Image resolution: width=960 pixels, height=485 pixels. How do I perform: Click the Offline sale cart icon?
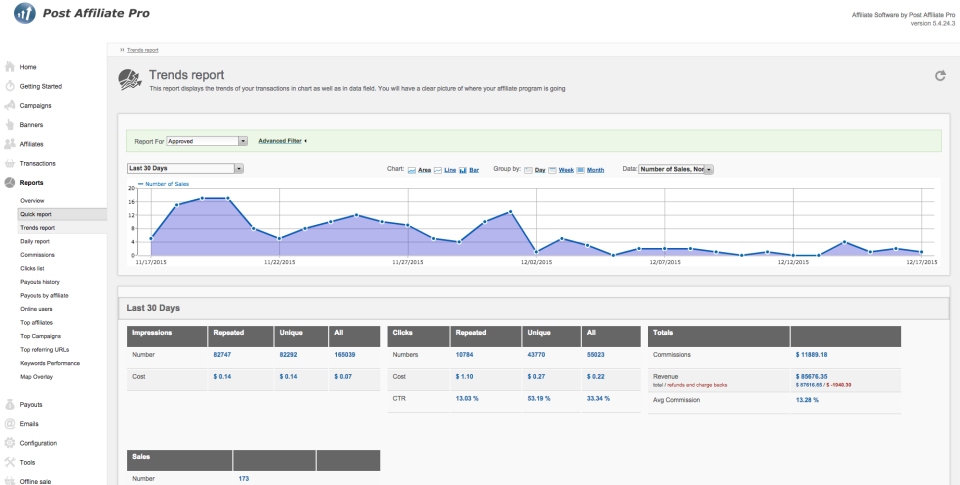click(x=10, y=481)
